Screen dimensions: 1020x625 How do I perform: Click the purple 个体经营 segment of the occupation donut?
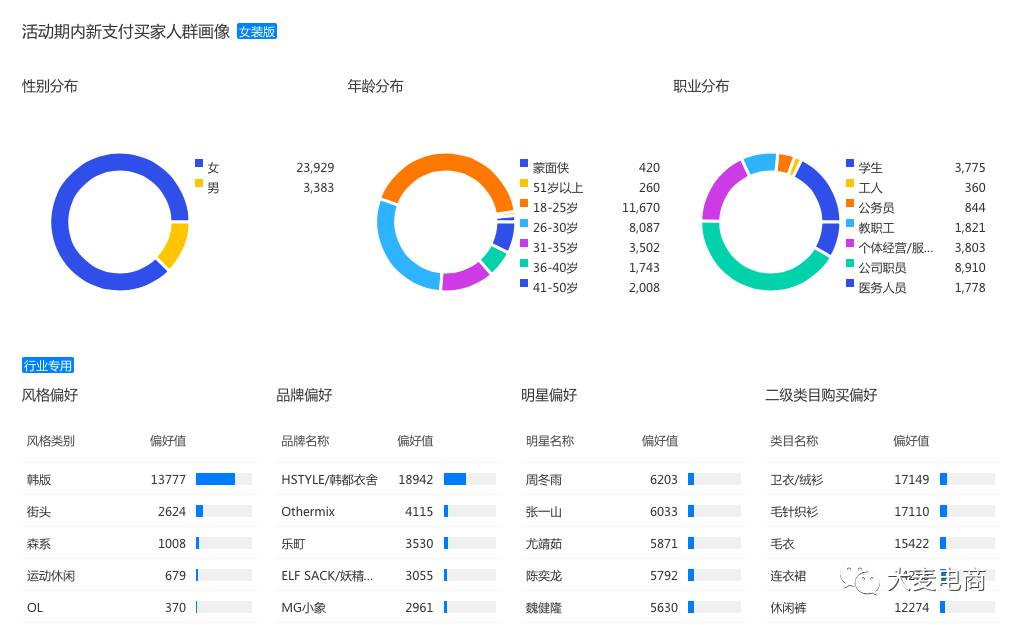pos(719,189)
